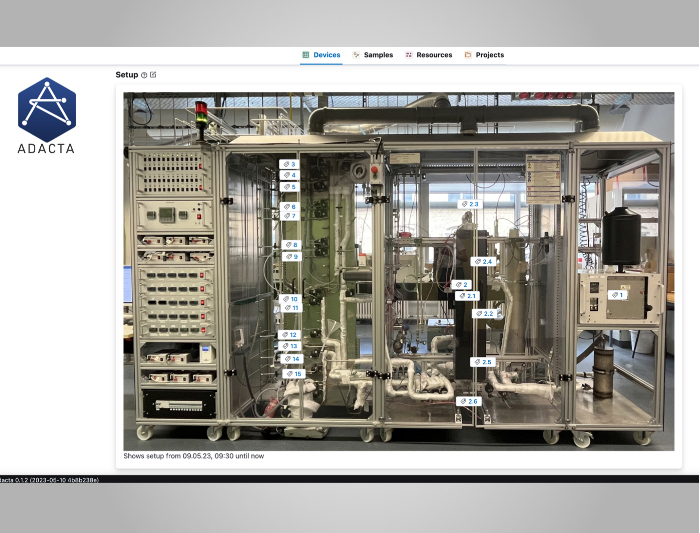Viewport: 700px width, 533px height.
Task: Select device tag 10
Action: pos(290,299)
